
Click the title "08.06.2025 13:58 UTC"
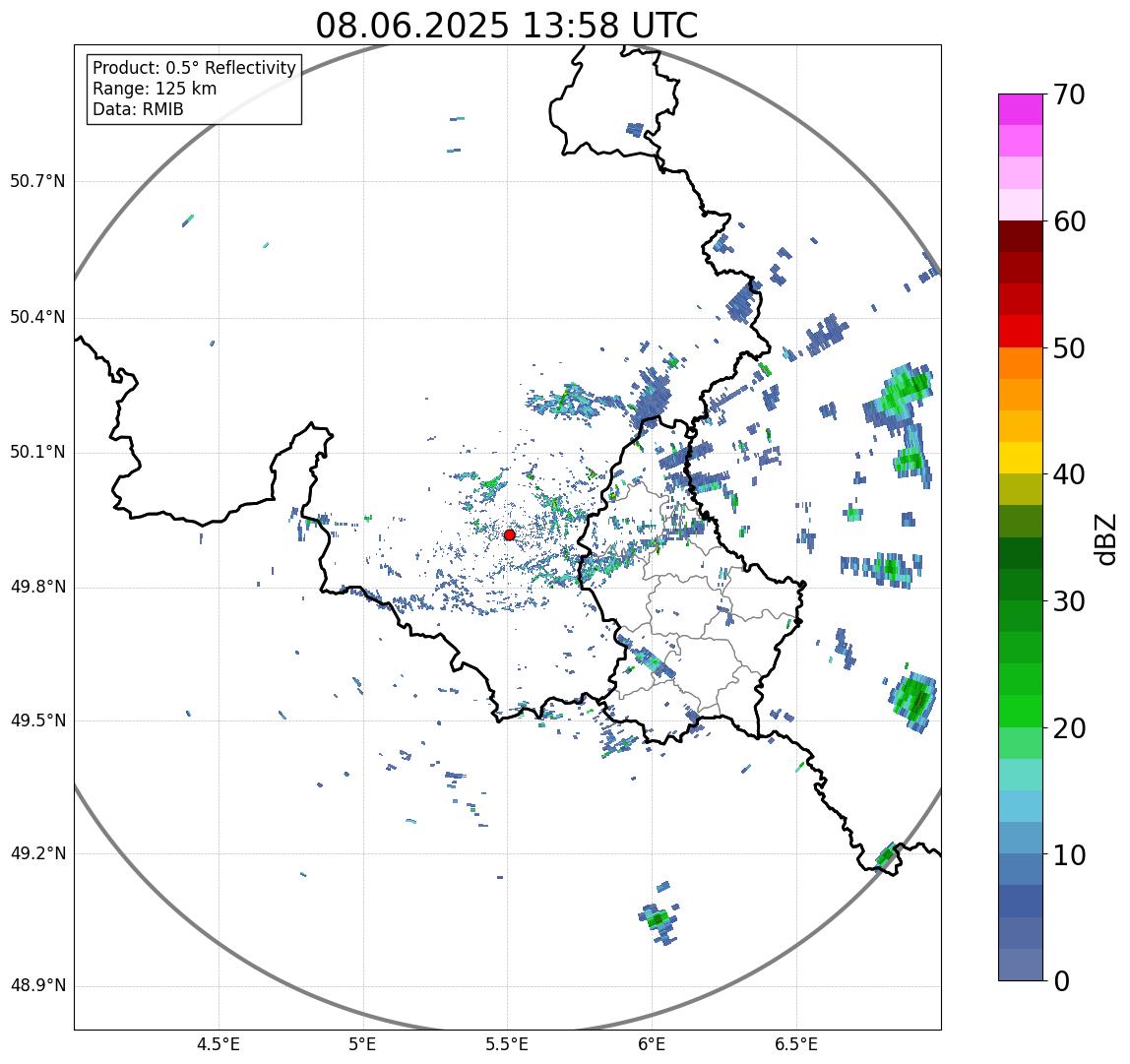(x=507, y=26)
